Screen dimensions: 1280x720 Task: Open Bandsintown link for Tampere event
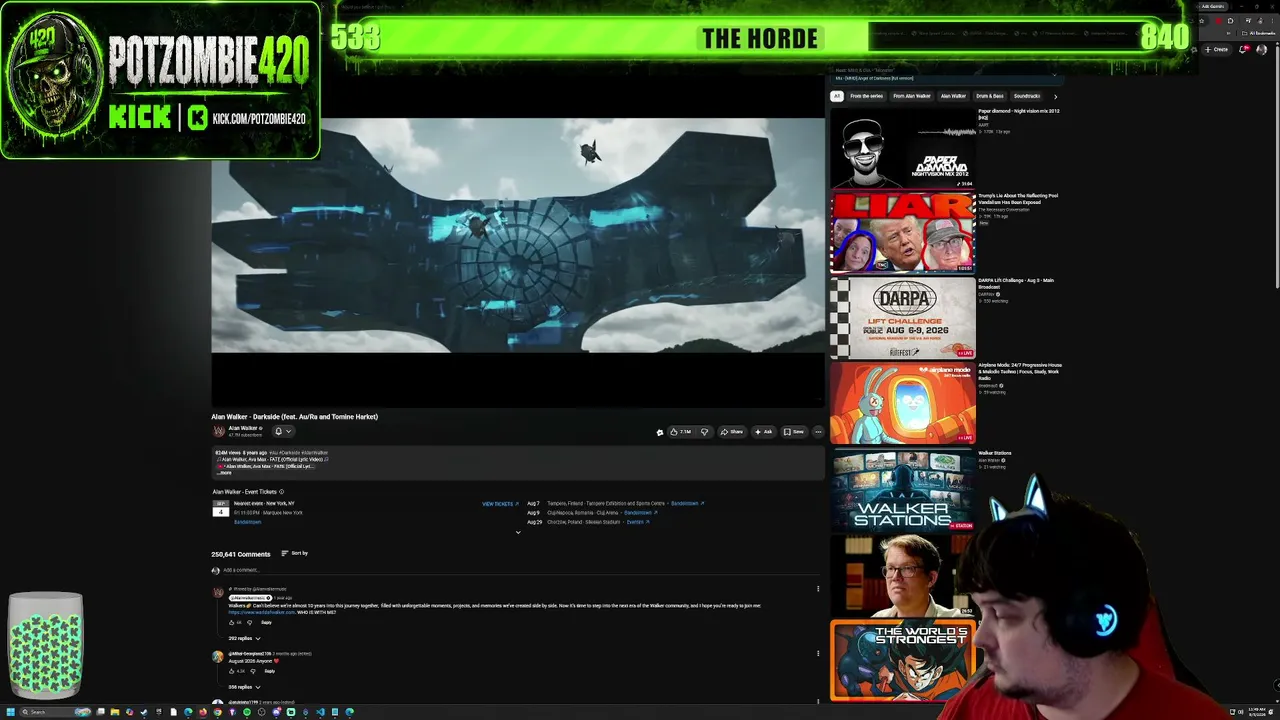click(687, 504)
